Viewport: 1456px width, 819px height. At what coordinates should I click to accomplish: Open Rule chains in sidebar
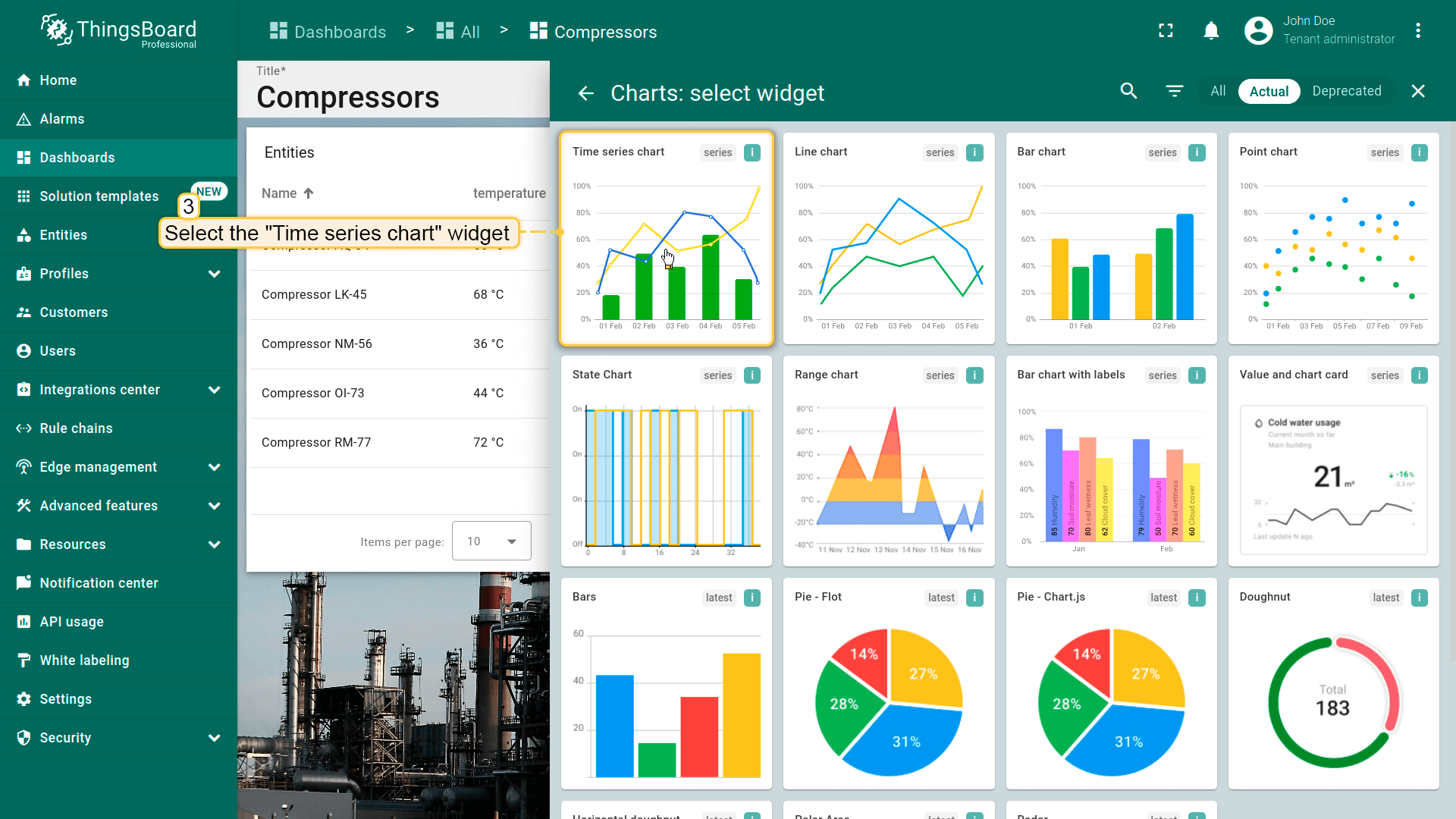coord(76,428)
